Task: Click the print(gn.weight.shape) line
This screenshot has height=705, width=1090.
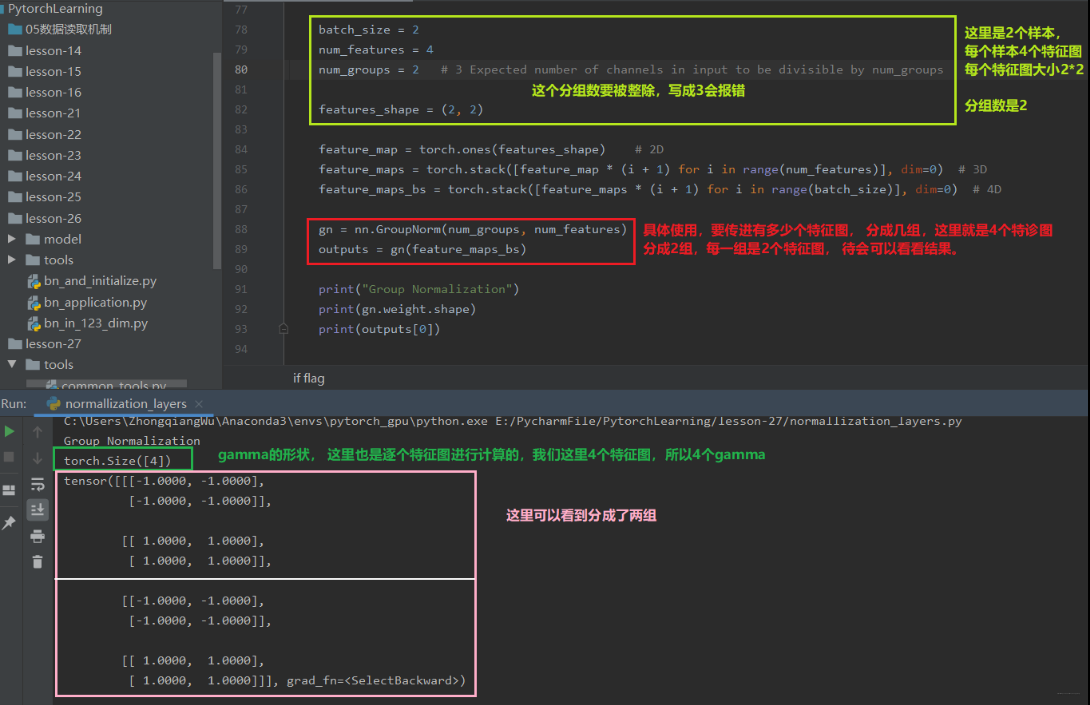Action: [397, 309]
